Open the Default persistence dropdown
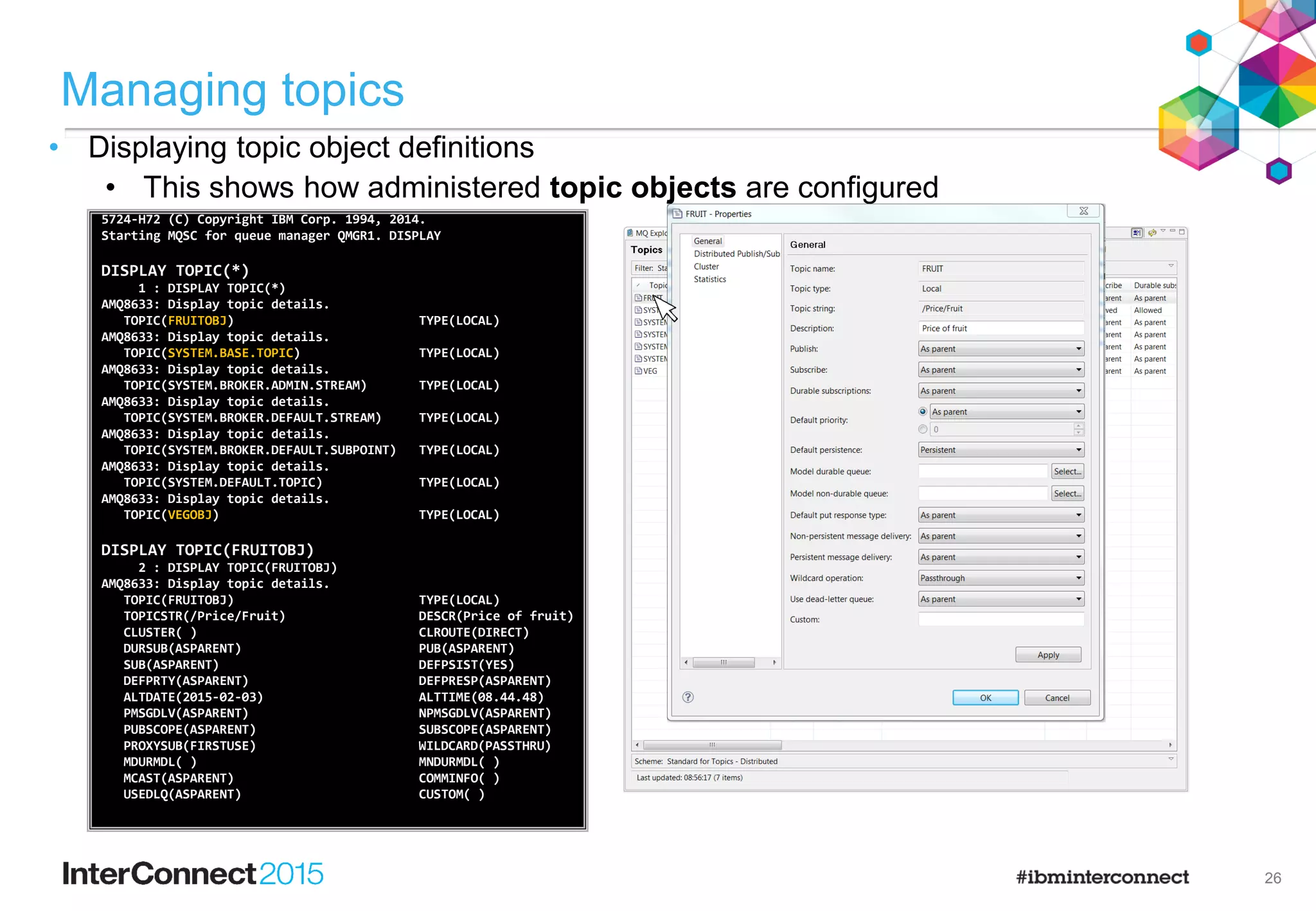The height and width of the screenshot is (911, 1316). coord(1001,450)
